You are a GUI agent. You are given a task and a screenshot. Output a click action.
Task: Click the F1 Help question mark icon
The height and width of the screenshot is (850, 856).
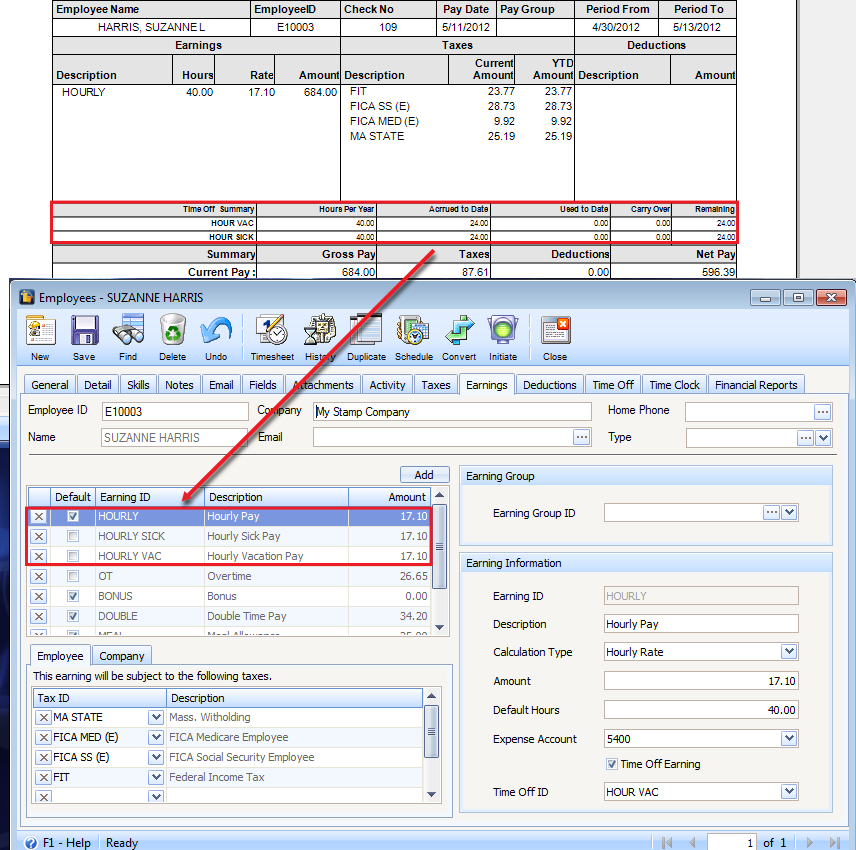pyautogui.click(x=31, y=843)
